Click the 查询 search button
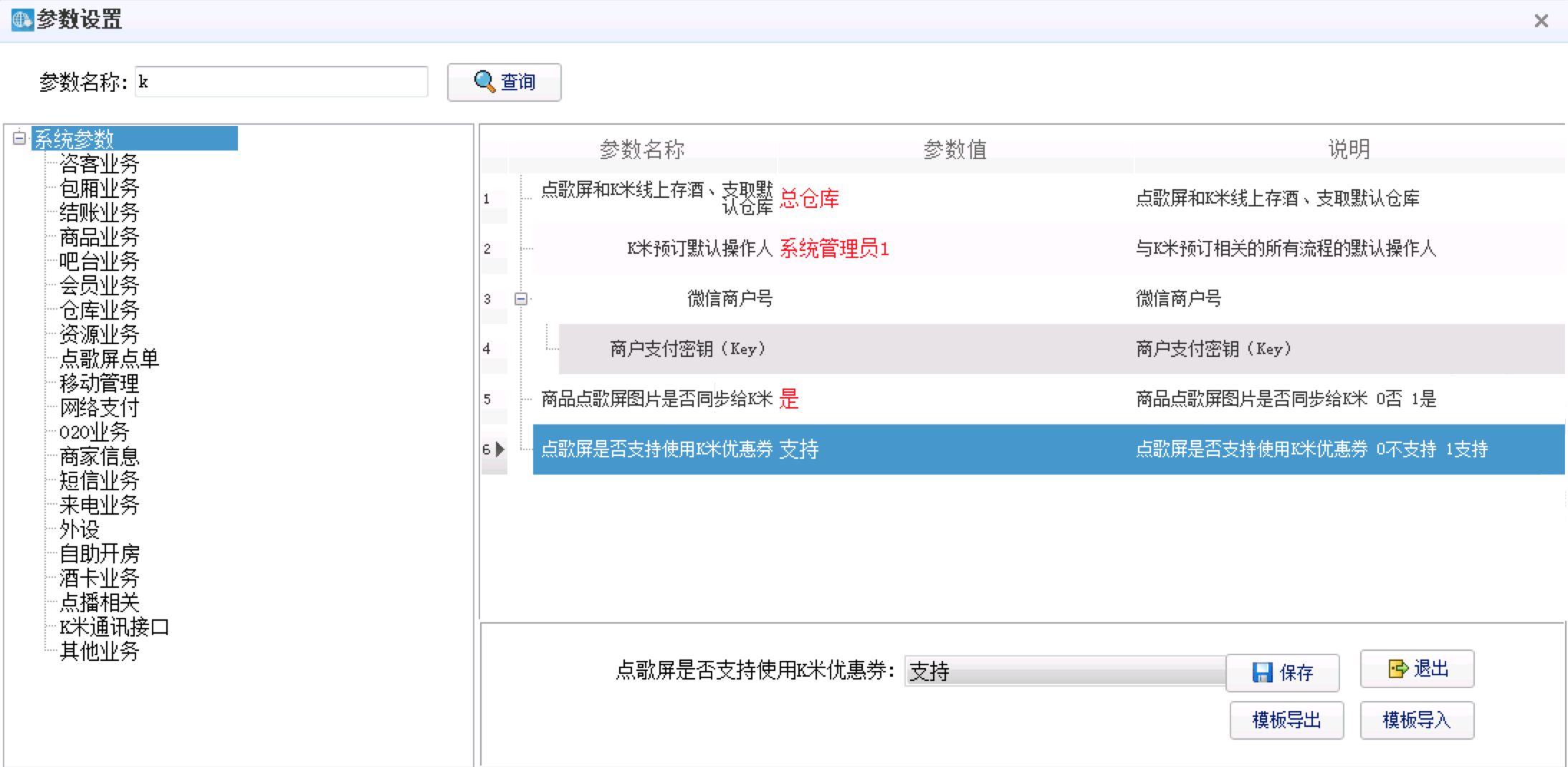The image size is (1568, 767). coord(504,82)
